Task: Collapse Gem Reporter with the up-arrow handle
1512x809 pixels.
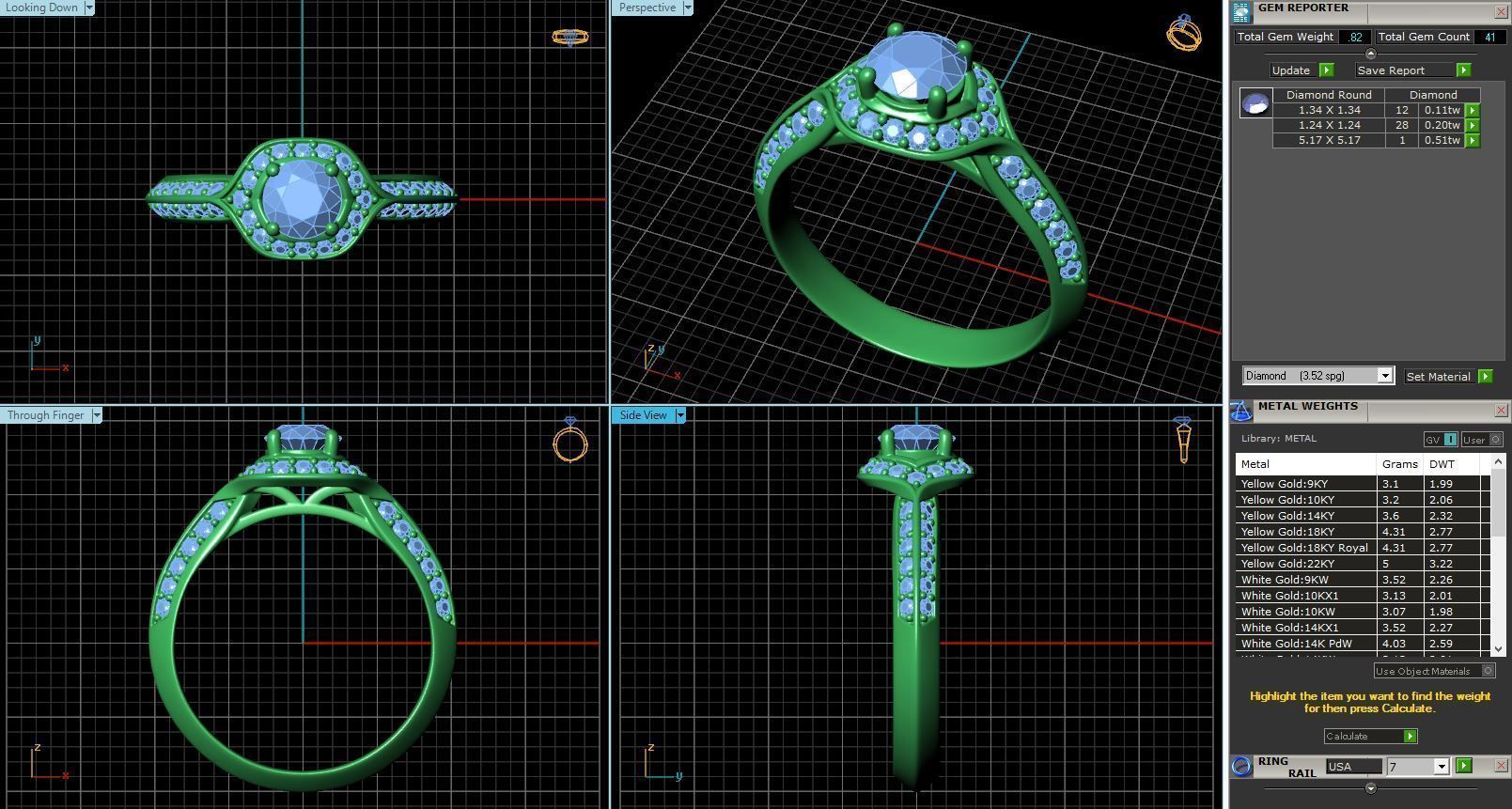Action: (x=1370, y=54)
